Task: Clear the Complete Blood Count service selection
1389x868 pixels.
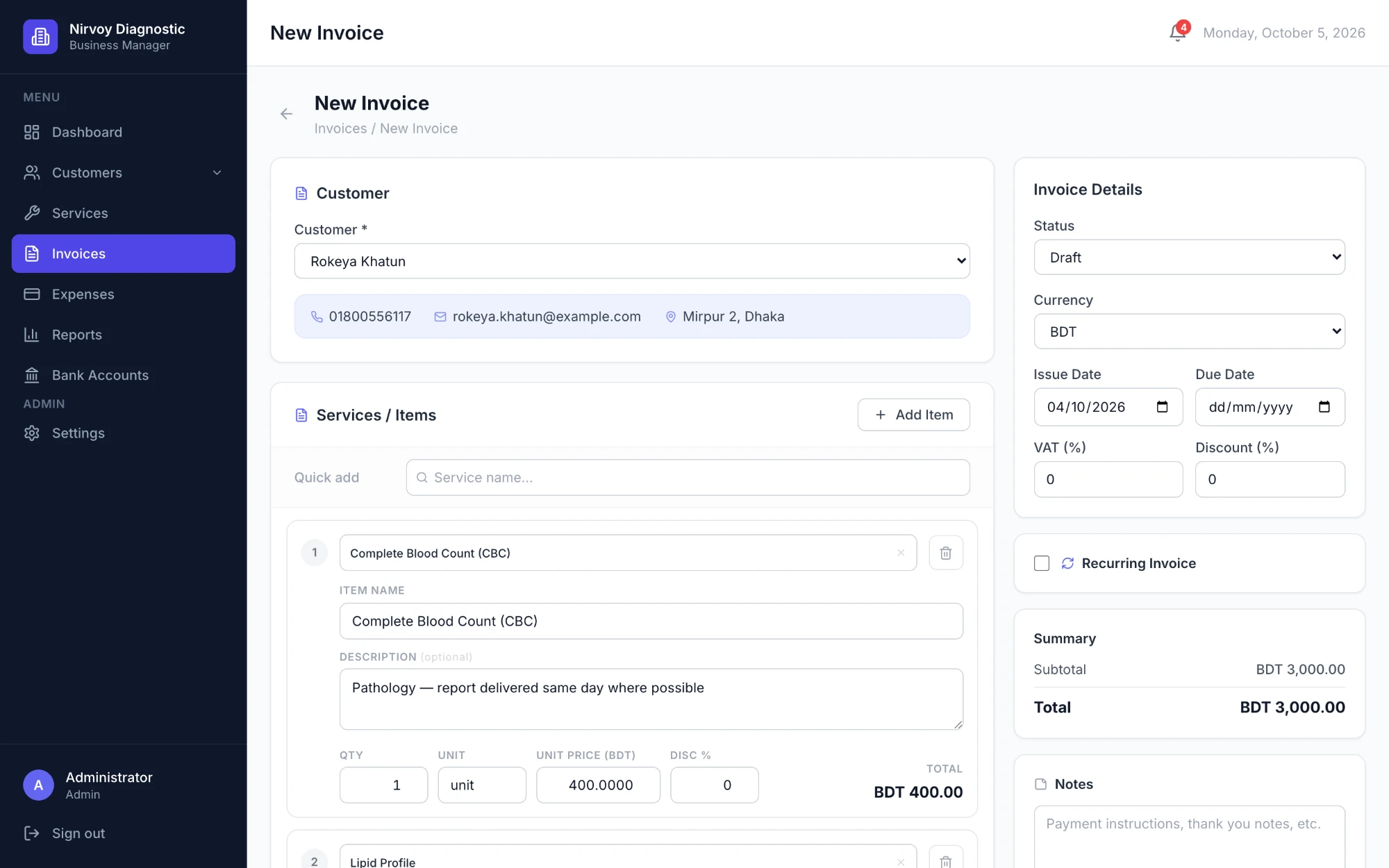Action: (901, 553)
